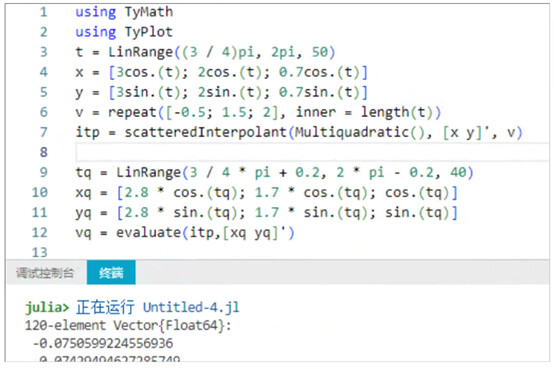
Task: Click the repeat function on line 6
Action: (132, 112)
